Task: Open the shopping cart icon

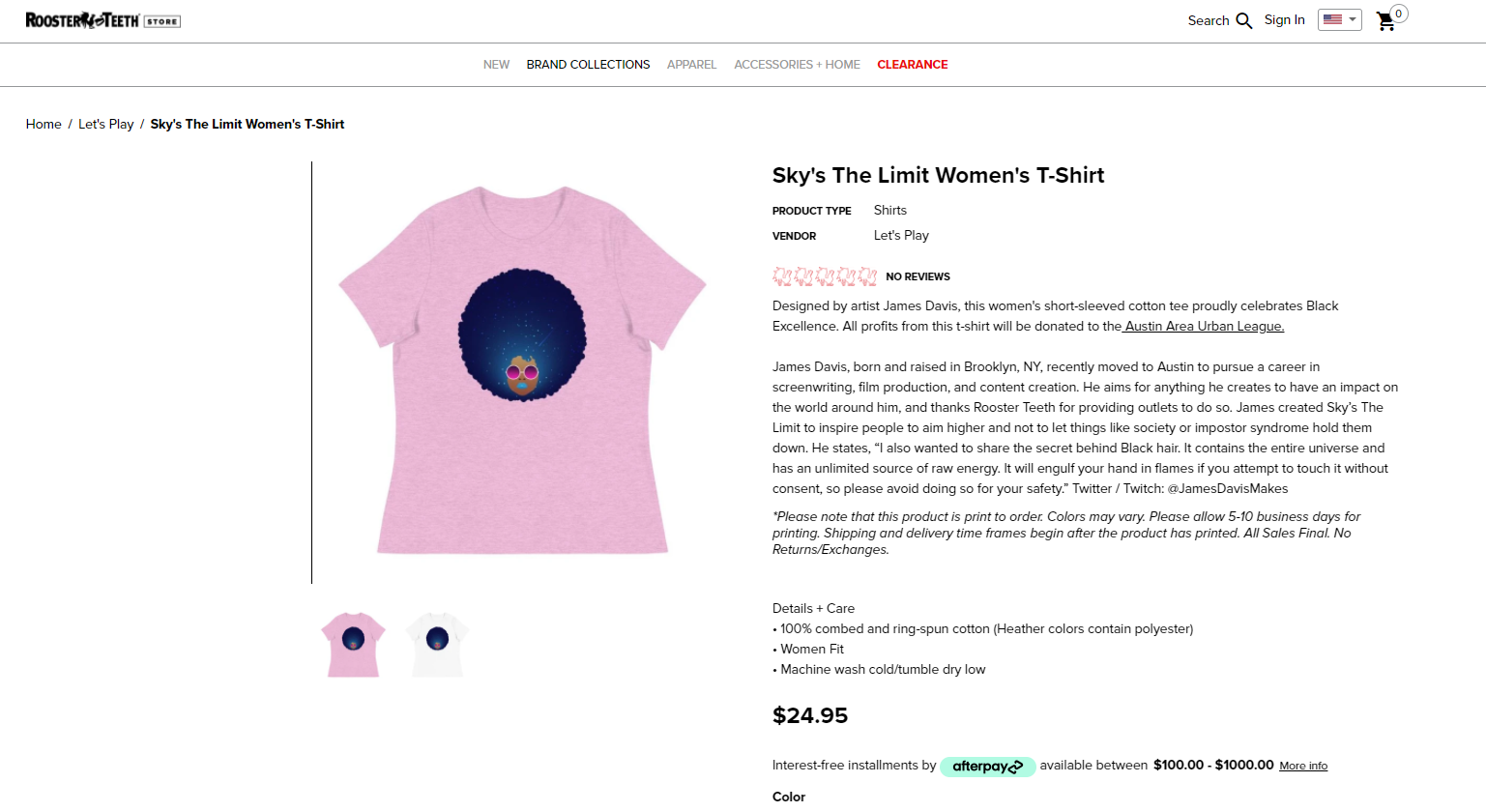Action: pos(1385,21)
